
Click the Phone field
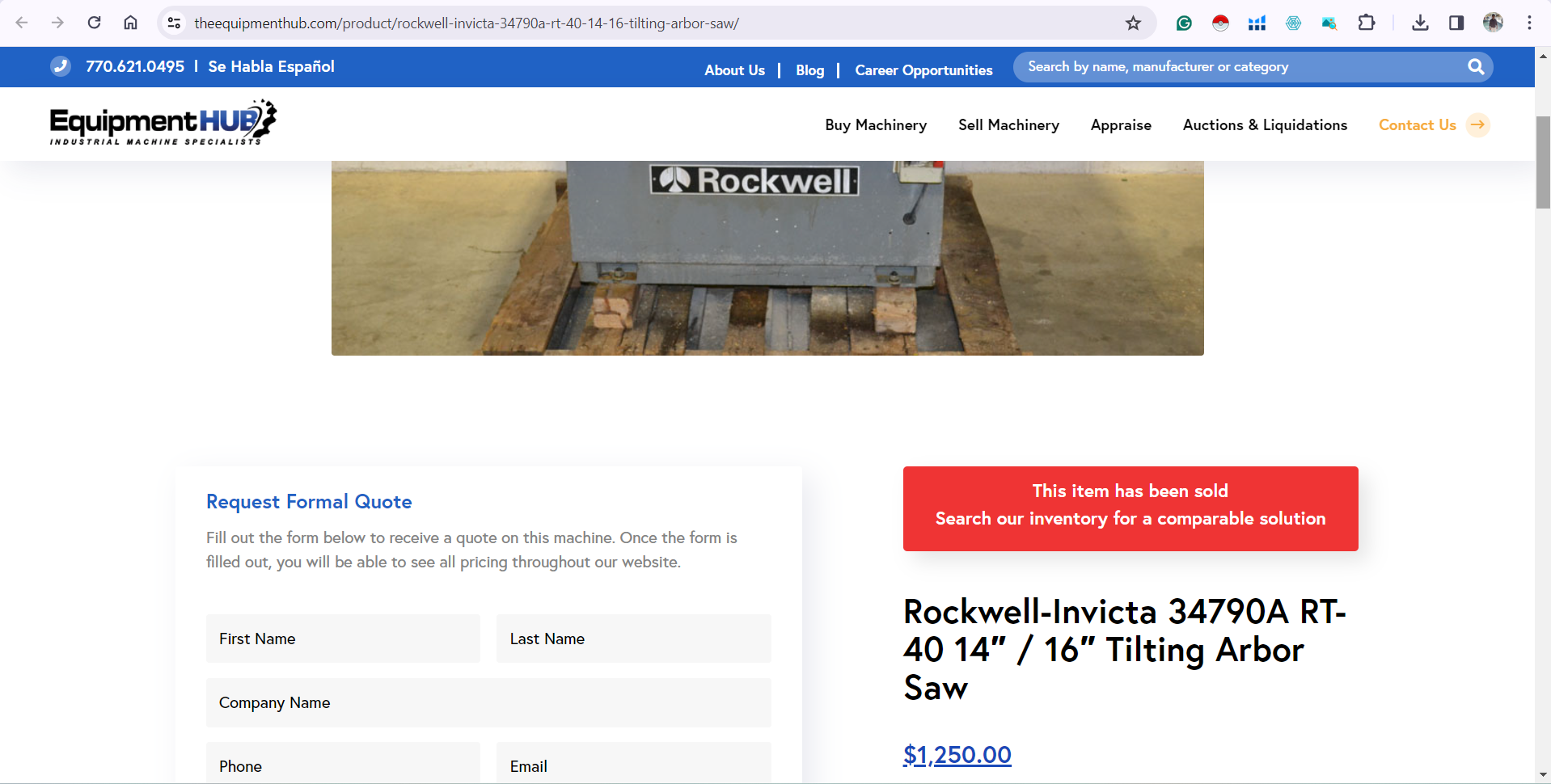[x=343, y=763]
